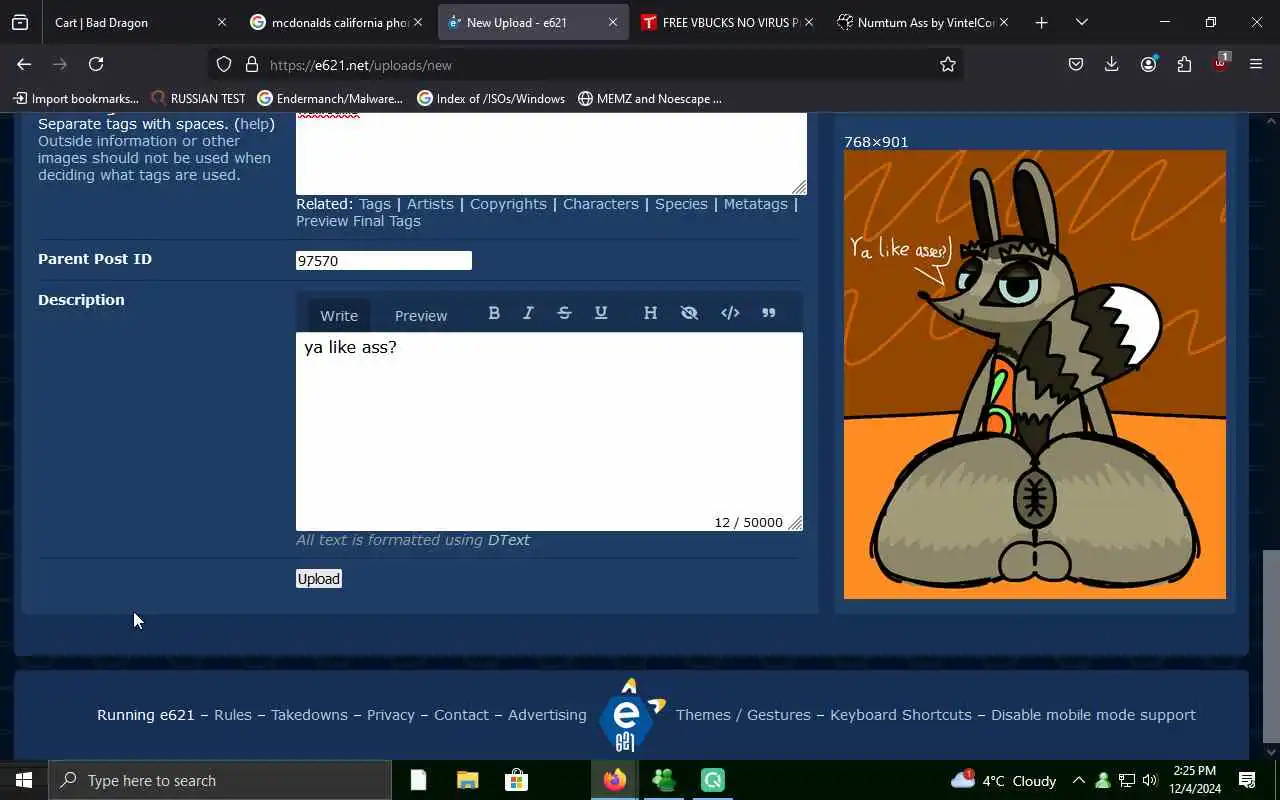This screenshot has width=1280, height=800.
Task: Click the e621 logo in footer
Action: point(630,715)
